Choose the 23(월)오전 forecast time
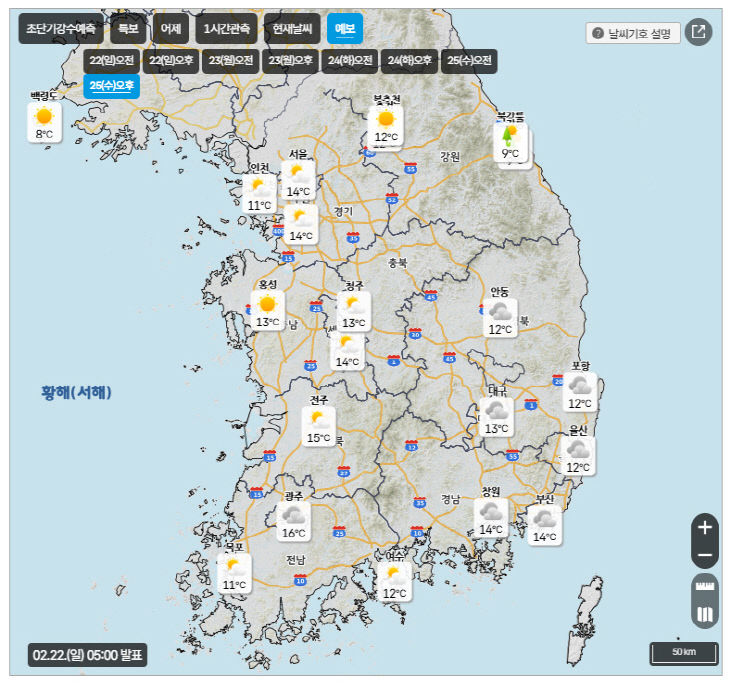Image resolution: width=730 pixels, height=686 pixels. [x=230, y=61]
